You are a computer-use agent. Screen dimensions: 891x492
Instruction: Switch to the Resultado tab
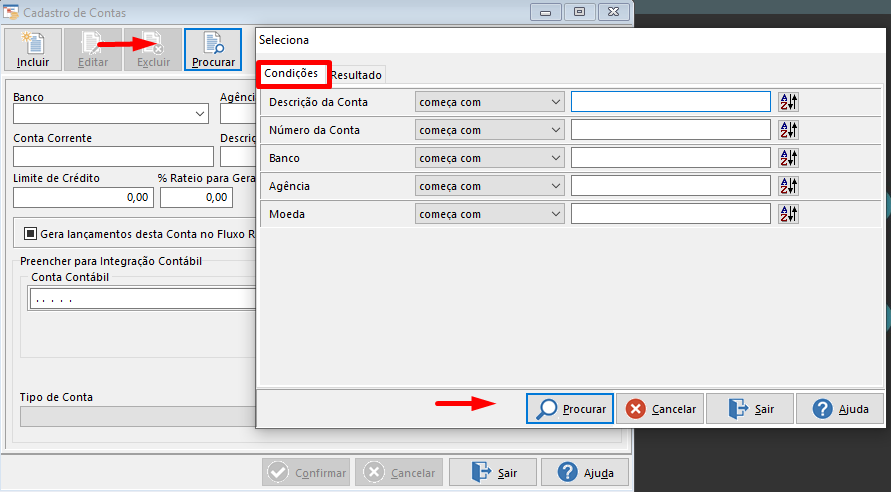tap(356, 75)
